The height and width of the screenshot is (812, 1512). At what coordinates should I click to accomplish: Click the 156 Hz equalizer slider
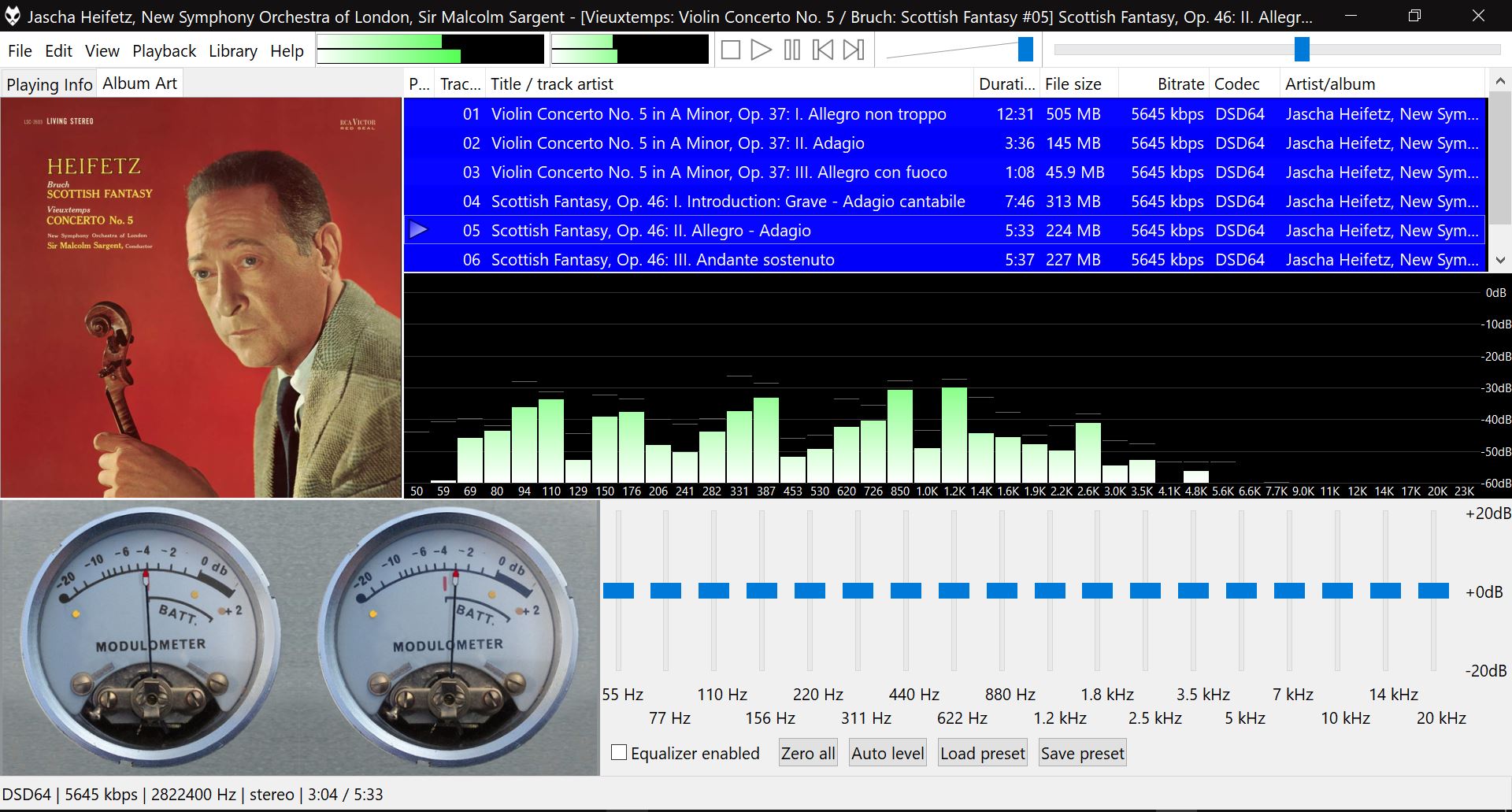point(762,591)
